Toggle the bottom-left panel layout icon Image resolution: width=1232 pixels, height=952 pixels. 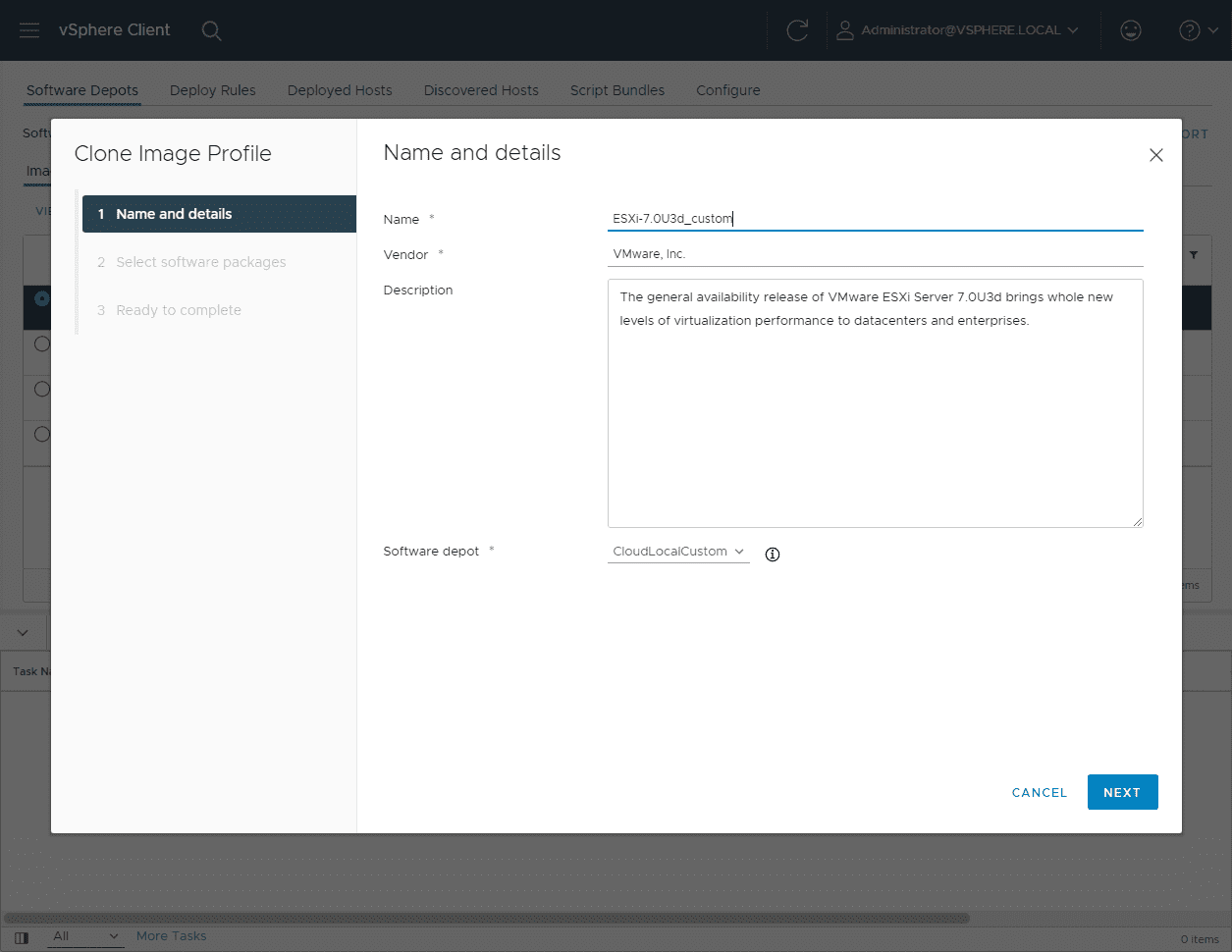22,937
